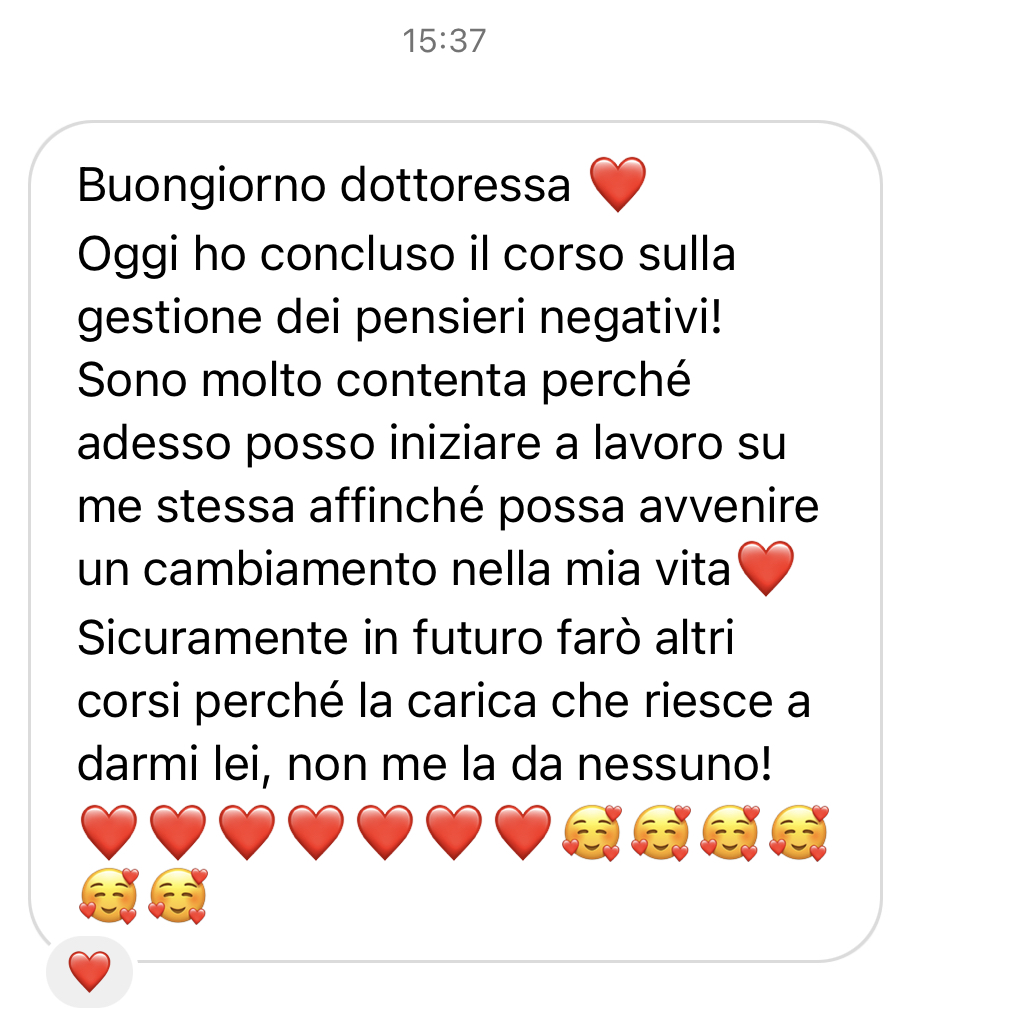Click the text "adesso posso iniziare a lavoro su"
The height and width of the screenshot is (1015, 1030).
tap(432, 444)
